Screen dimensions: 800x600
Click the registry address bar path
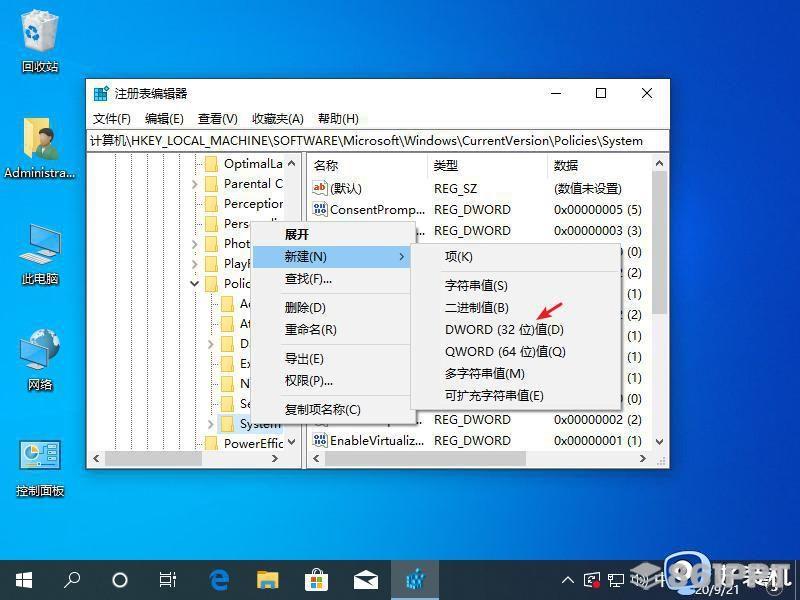coord(377,141)
